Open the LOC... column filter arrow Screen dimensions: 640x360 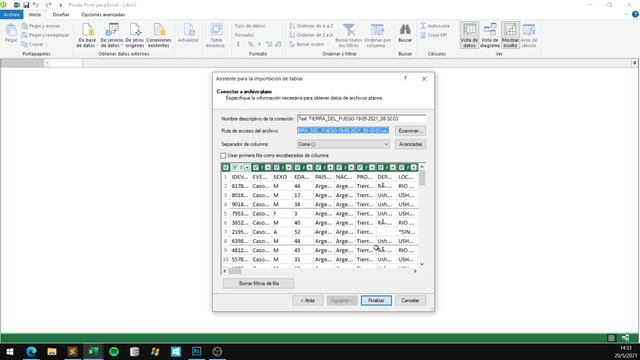click(x=413, y=167)
